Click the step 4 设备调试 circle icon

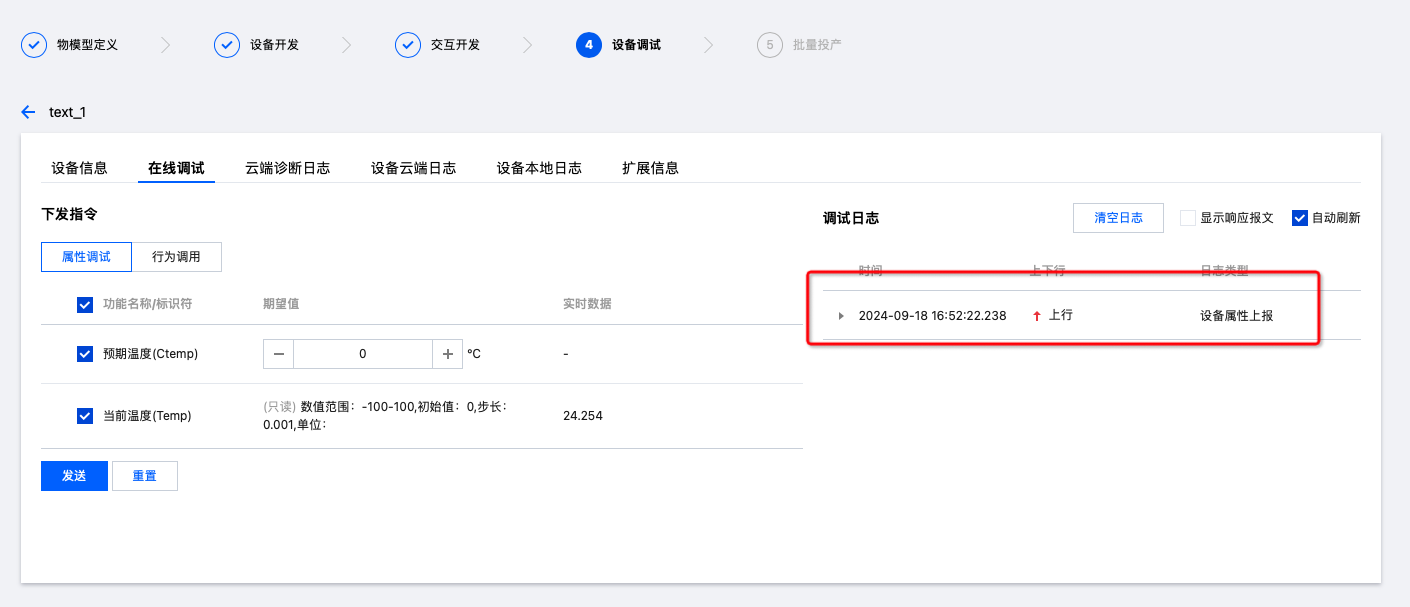click(x=589, y=45)
